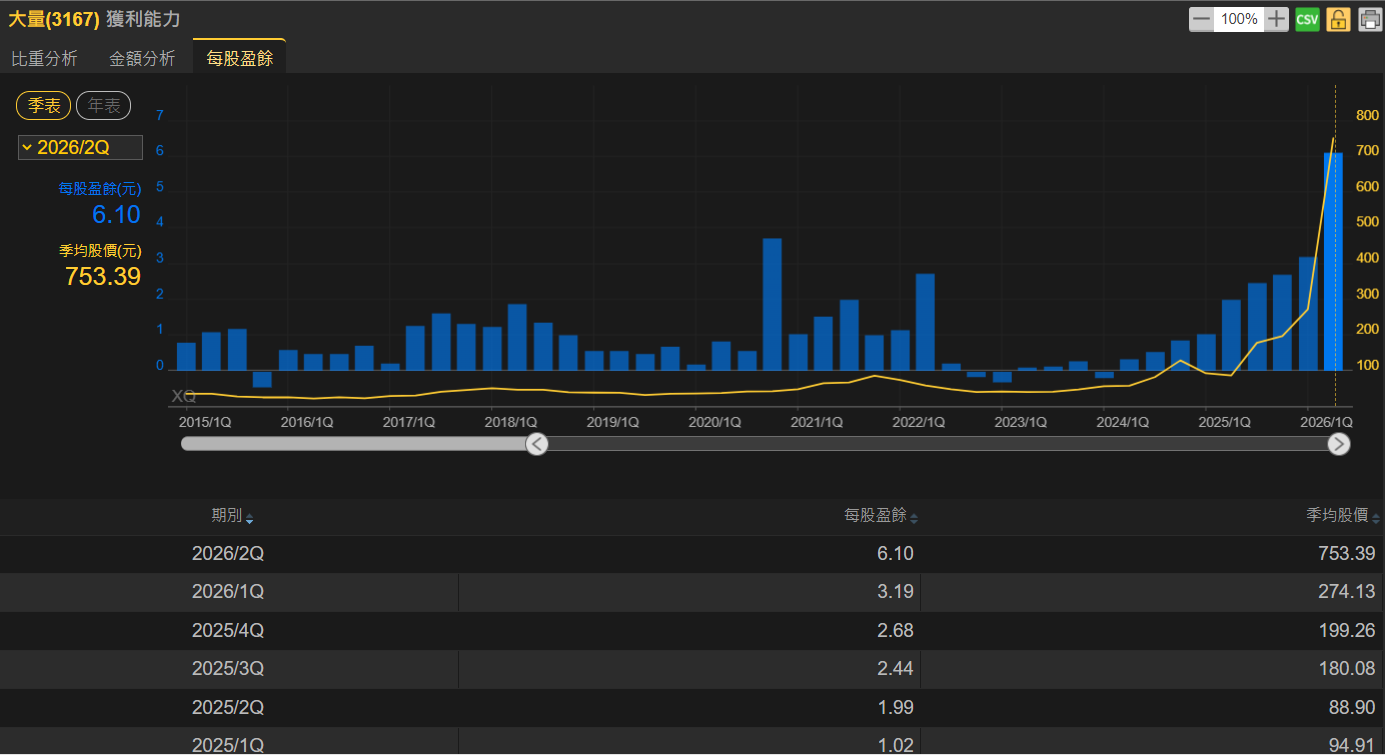
Task: Toggle the orange lock icon
Action: coord(1338,19)
